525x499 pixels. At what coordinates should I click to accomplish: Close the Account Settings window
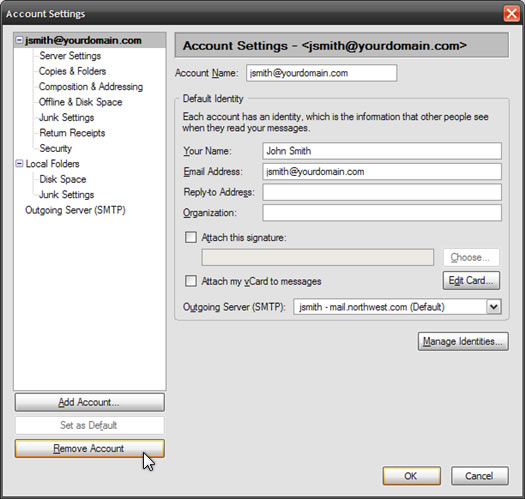pyautogui.click(x=512, y=14)
